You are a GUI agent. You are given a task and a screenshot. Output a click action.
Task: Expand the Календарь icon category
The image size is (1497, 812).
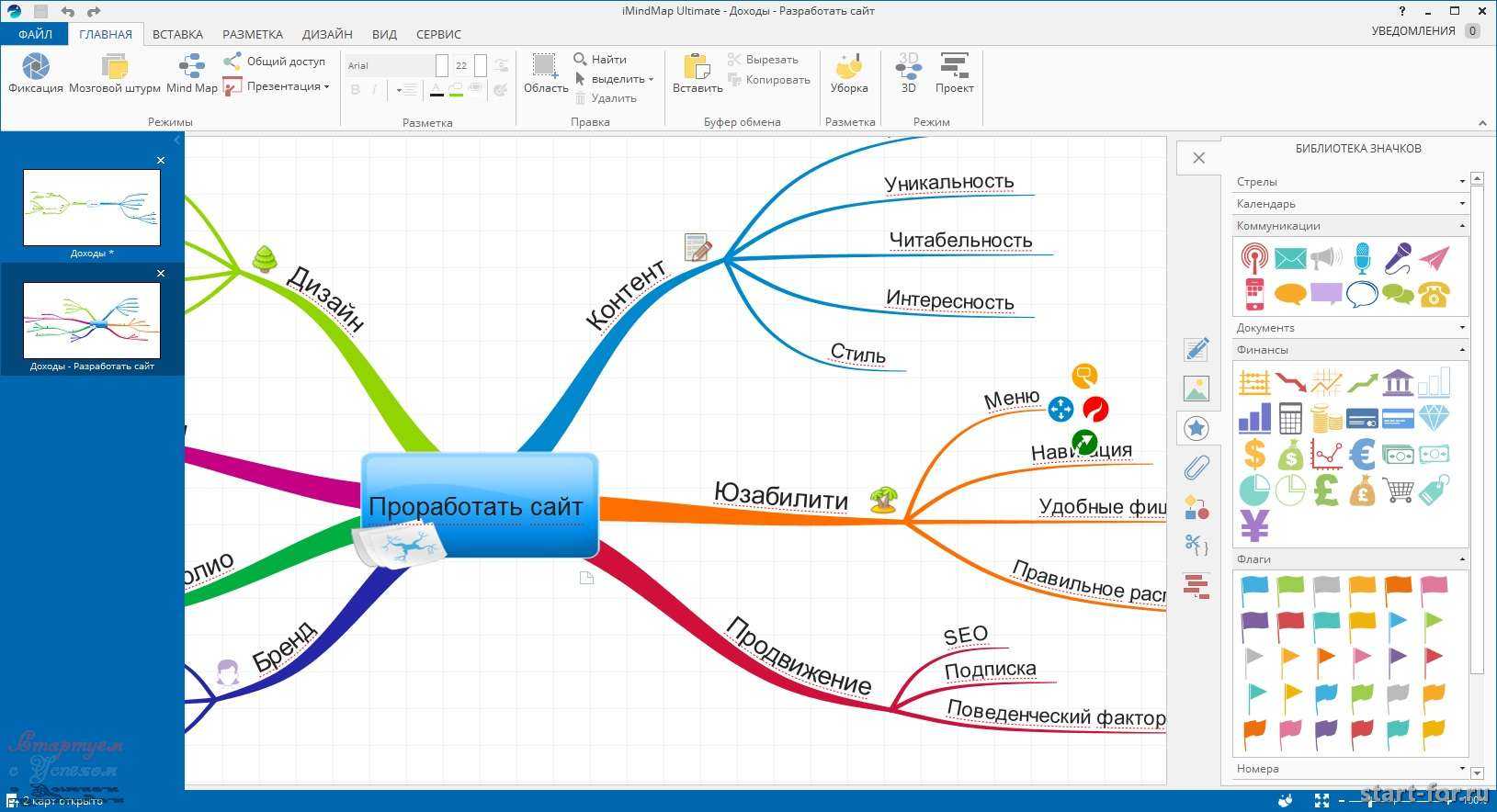[1350, 203]
